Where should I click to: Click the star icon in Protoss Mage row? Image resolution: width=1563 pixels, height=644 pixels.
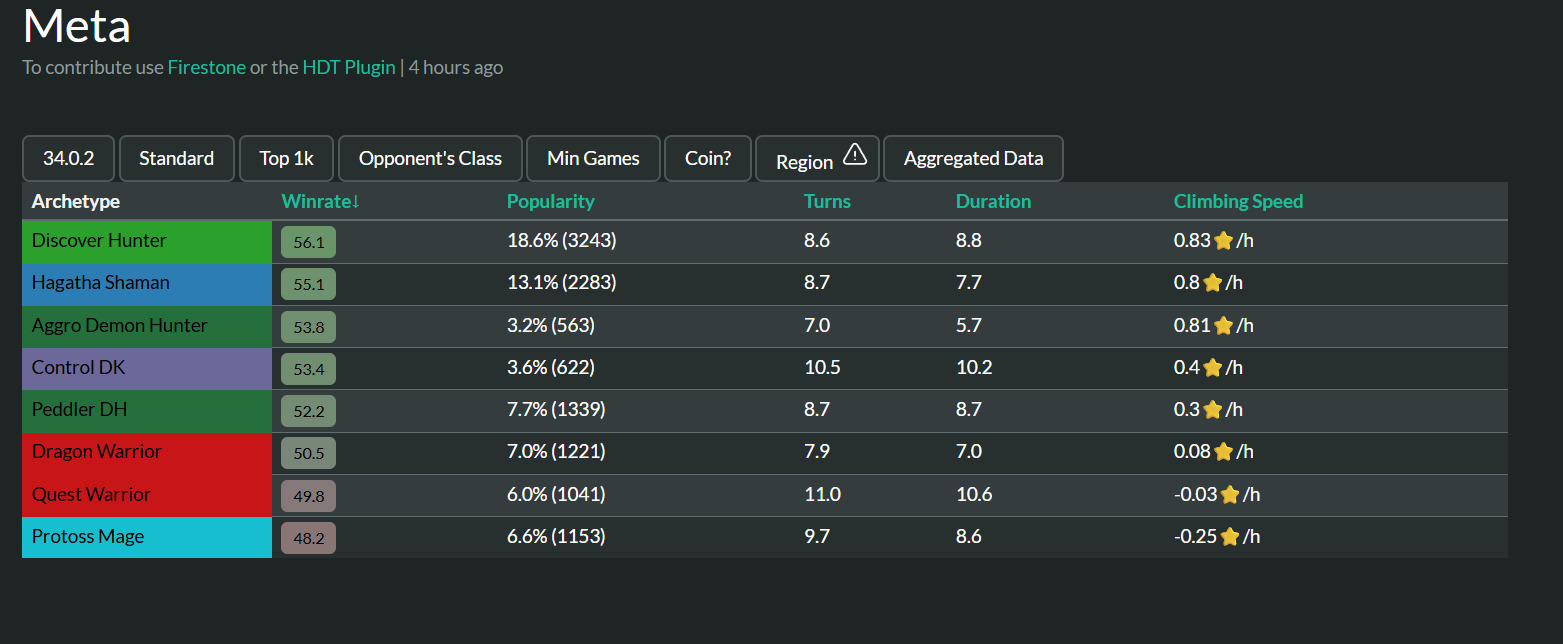[x=1230, y=537]
